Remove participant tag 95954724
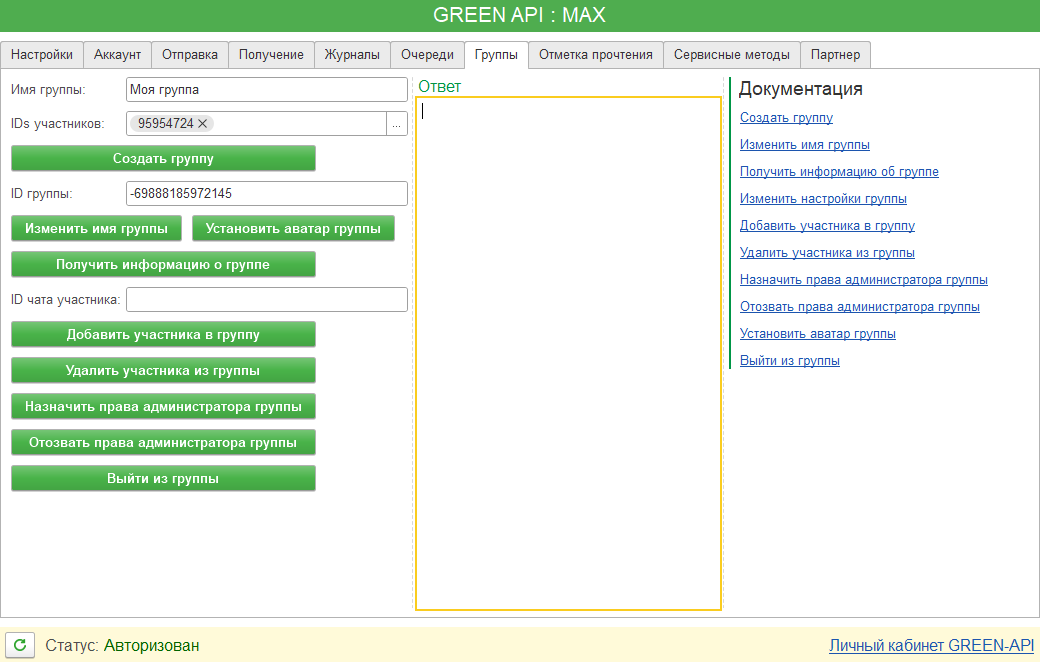1042x662 pixels. (x=203, y=124)
